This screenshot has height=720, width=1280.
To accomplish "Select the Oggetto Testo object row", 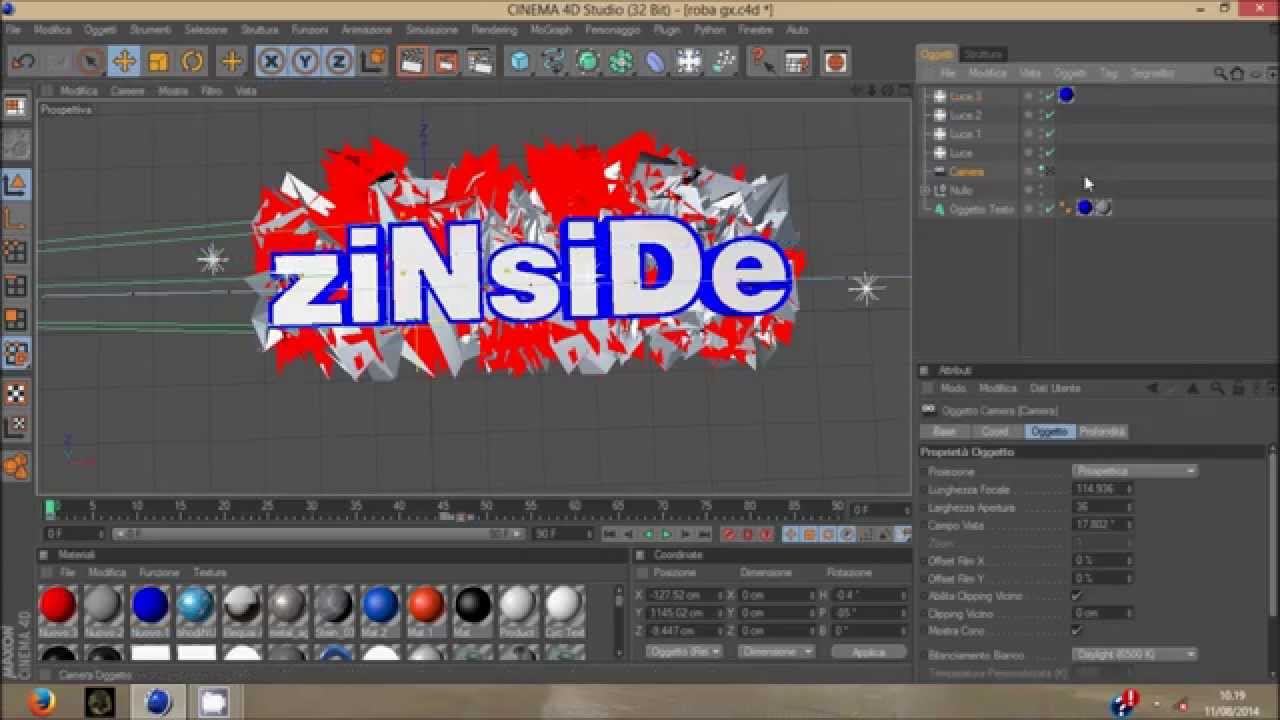I will click(981, 209).
